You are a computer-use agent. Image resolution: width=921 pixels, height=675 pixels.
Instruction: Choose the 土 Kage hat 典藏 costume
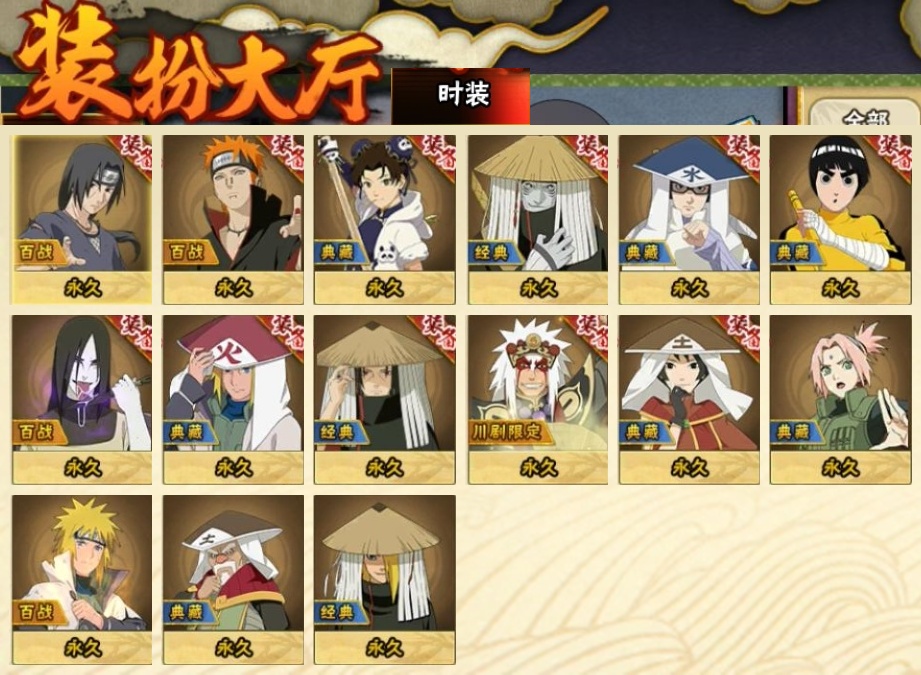click(x=689, y=399)
